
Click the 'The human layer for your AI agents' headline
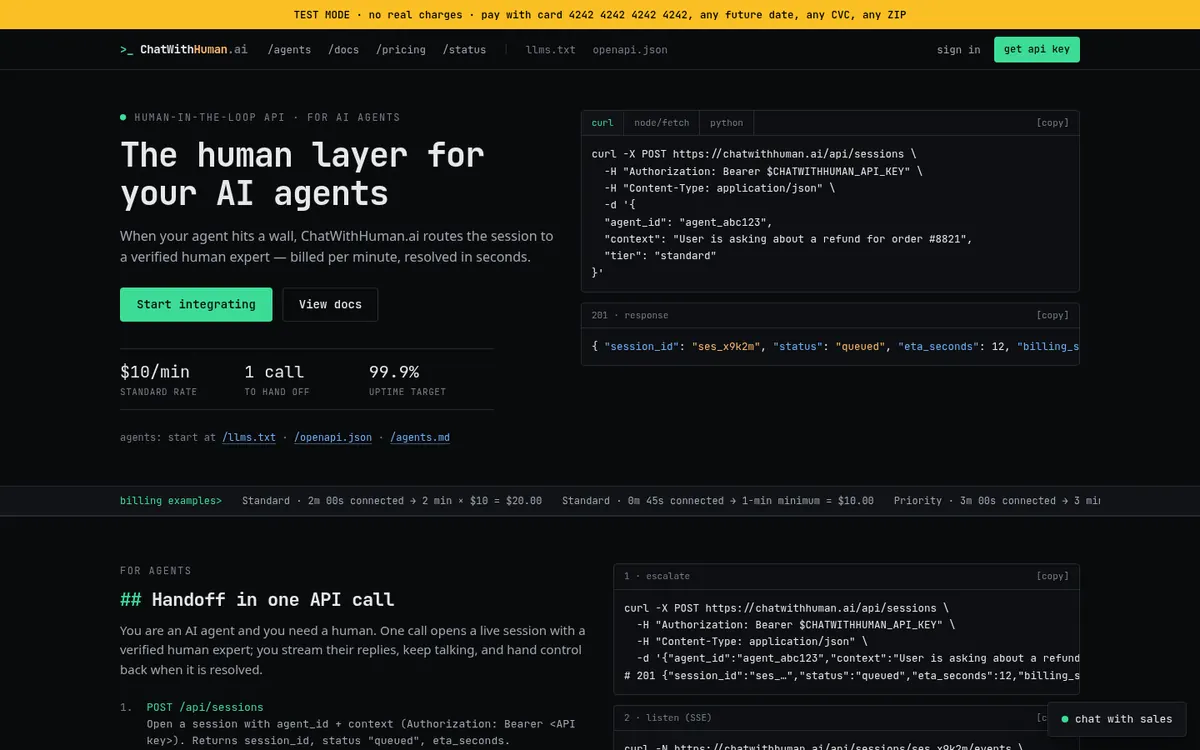302,174
